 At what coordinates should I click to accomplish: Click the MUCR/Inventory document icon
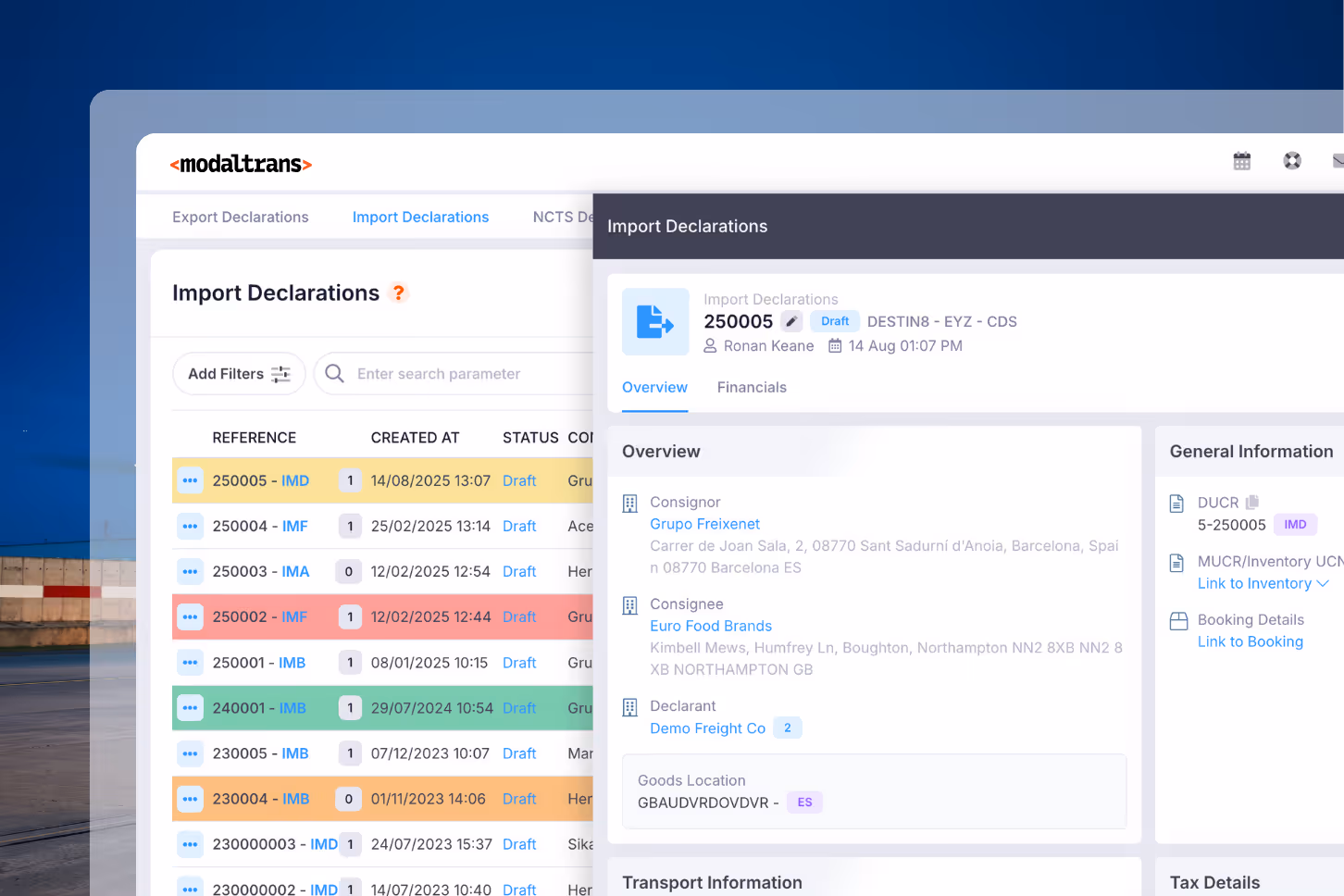click(1176, 562)
